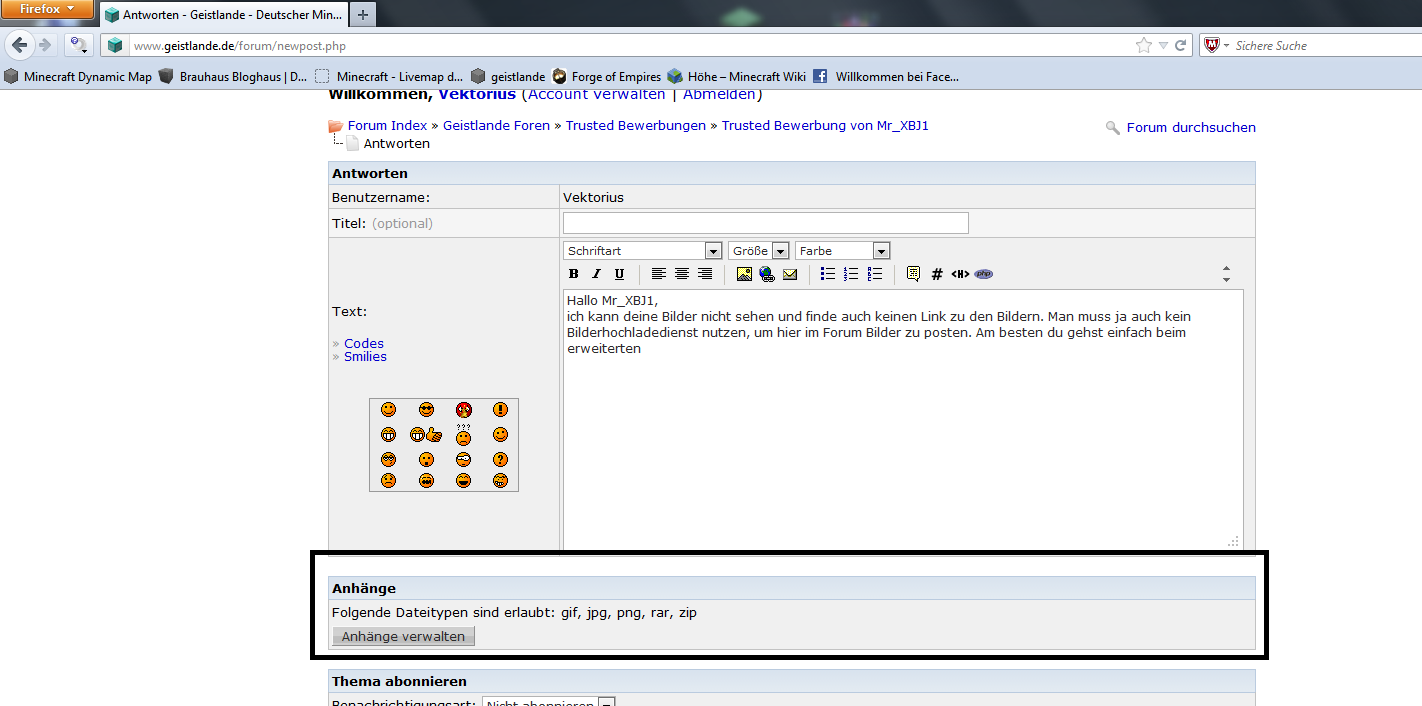1422x706 pixels.
Task: Click the insert email envelope icon
Action: (x=790, y=274)
